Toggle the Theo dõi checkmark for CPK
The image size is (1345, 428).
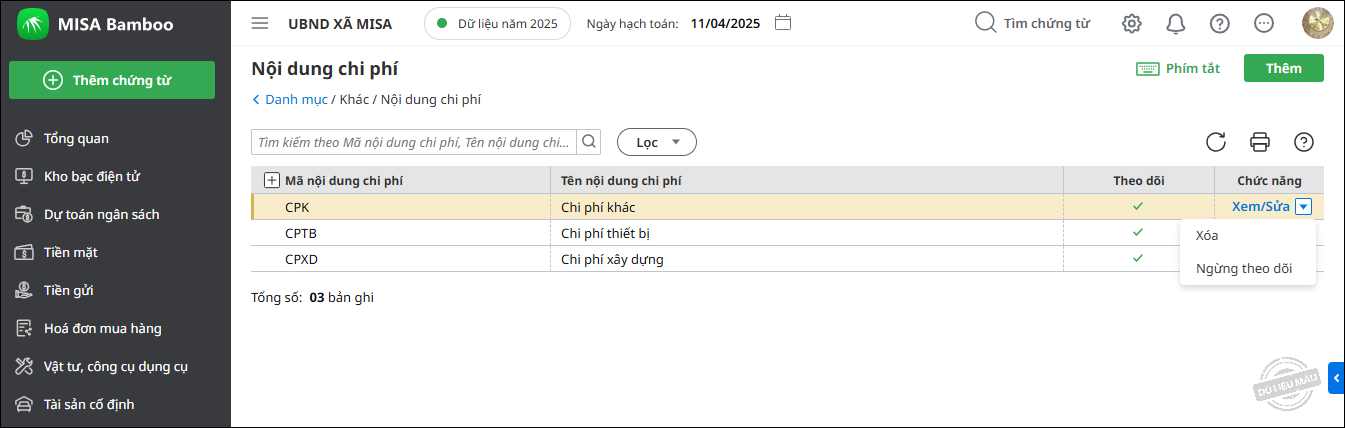(x=1138, y=206)
